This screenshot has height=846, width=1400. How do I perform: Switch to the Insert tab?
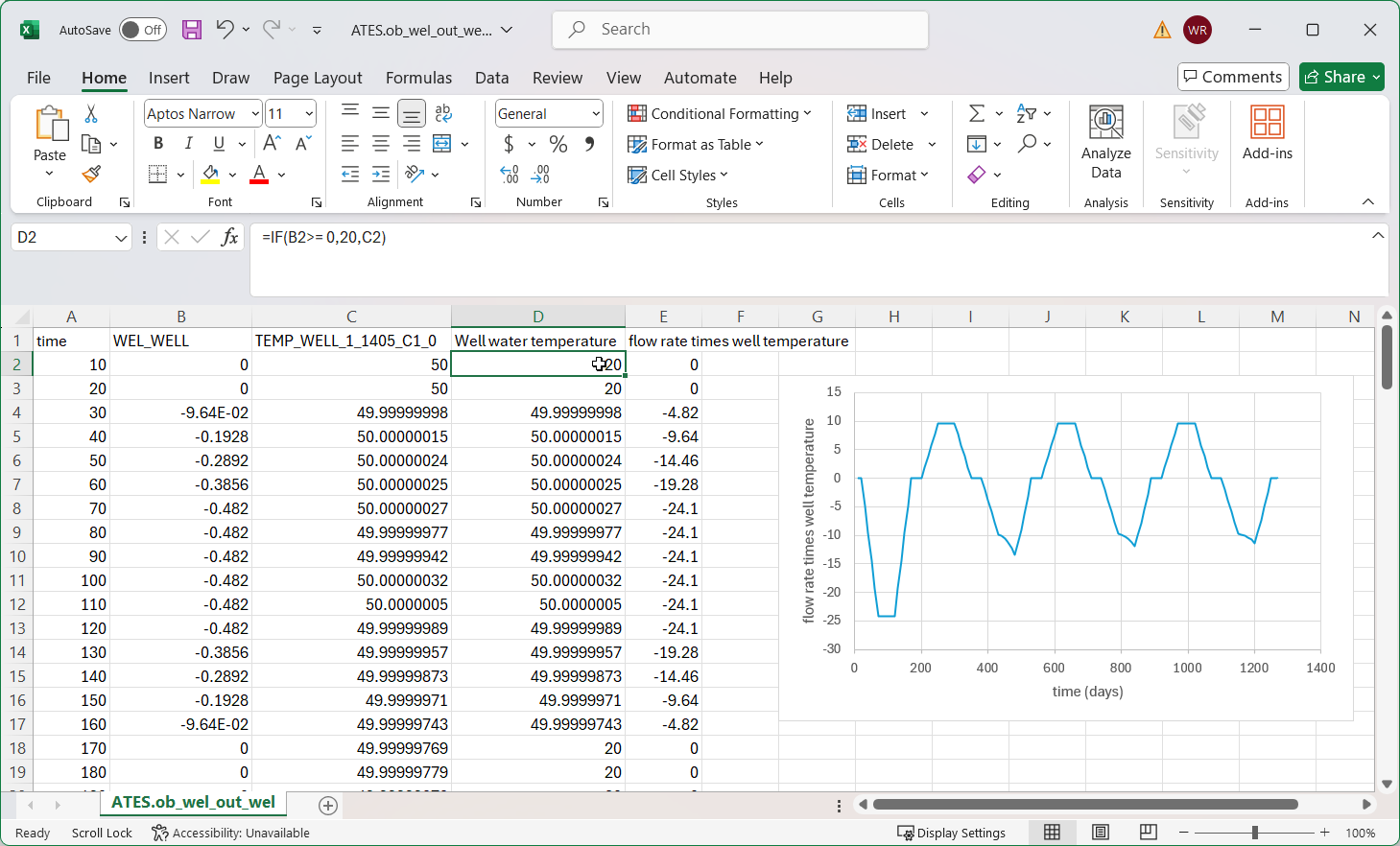(169, 78)
